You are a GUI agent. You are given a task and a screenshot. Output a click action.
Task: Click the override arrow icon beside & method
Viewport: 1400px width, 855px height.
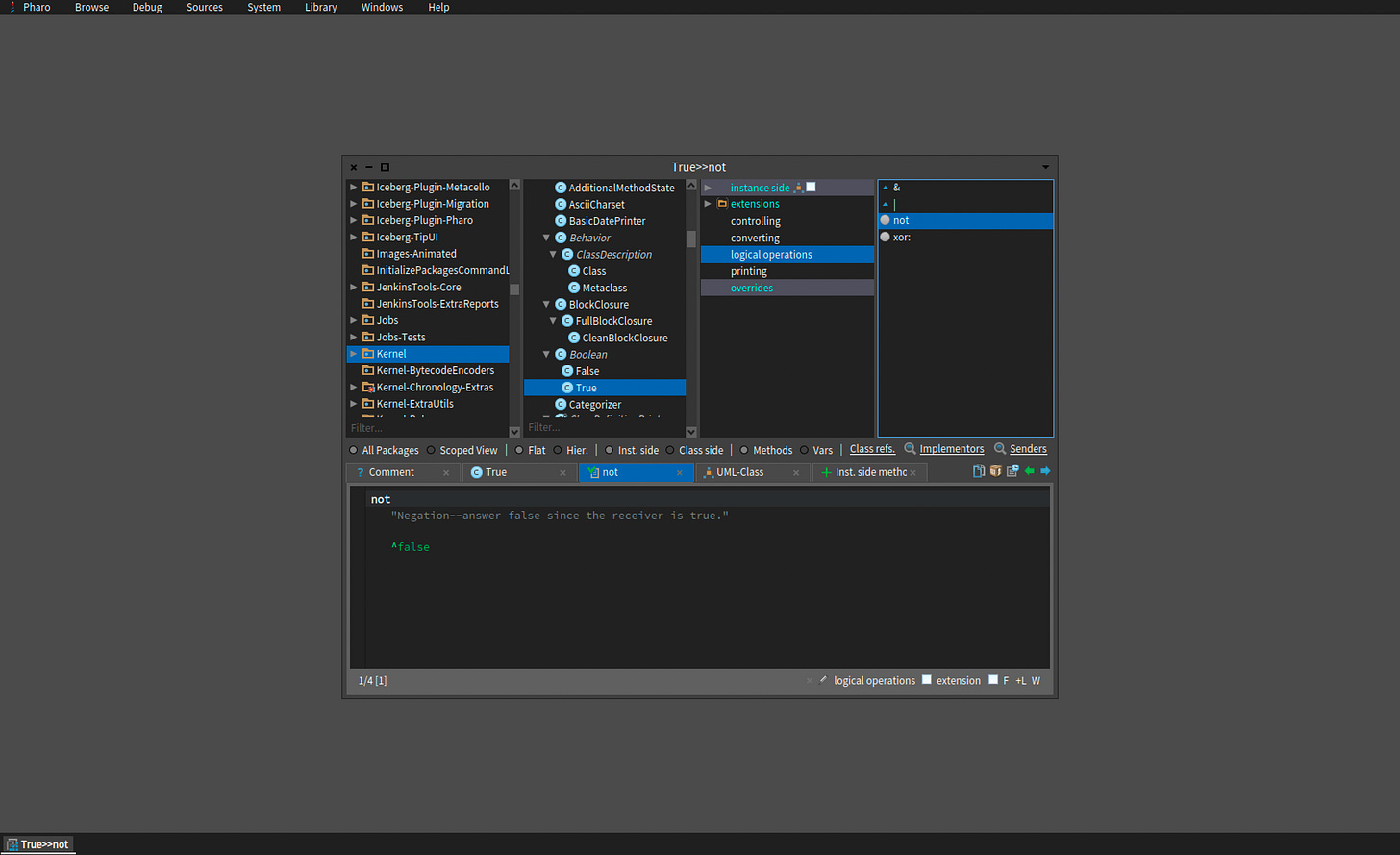[x=886, y=188]
